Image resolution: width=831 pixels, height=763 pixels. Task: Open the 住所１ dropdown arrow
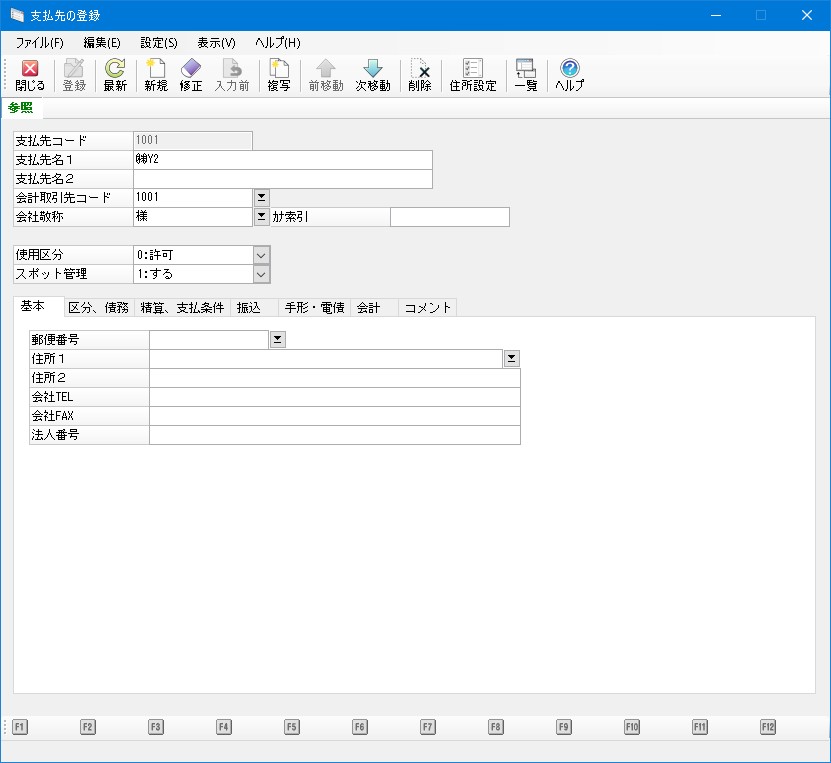coord(511,359)
